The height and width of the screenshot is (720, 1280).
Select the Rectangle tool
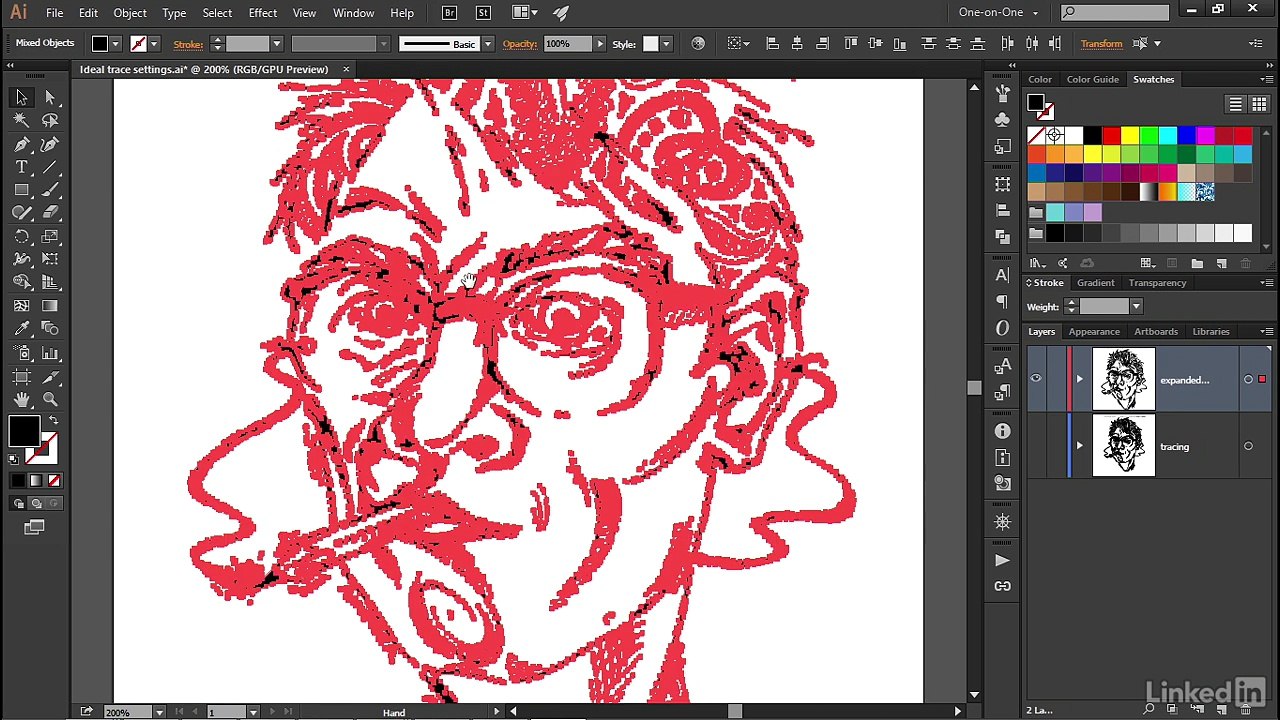(x=21, y=190)
